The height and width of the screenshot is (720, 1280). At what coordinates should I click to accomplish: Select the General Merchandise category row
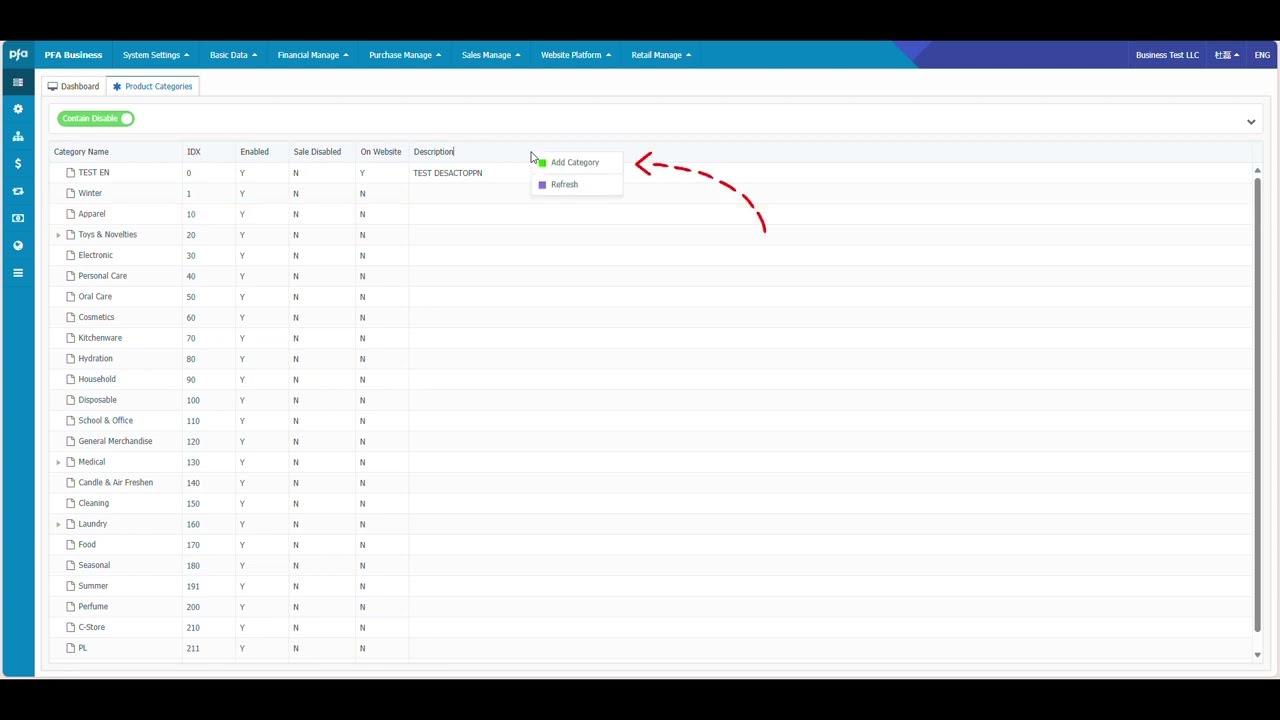point(651,441)
